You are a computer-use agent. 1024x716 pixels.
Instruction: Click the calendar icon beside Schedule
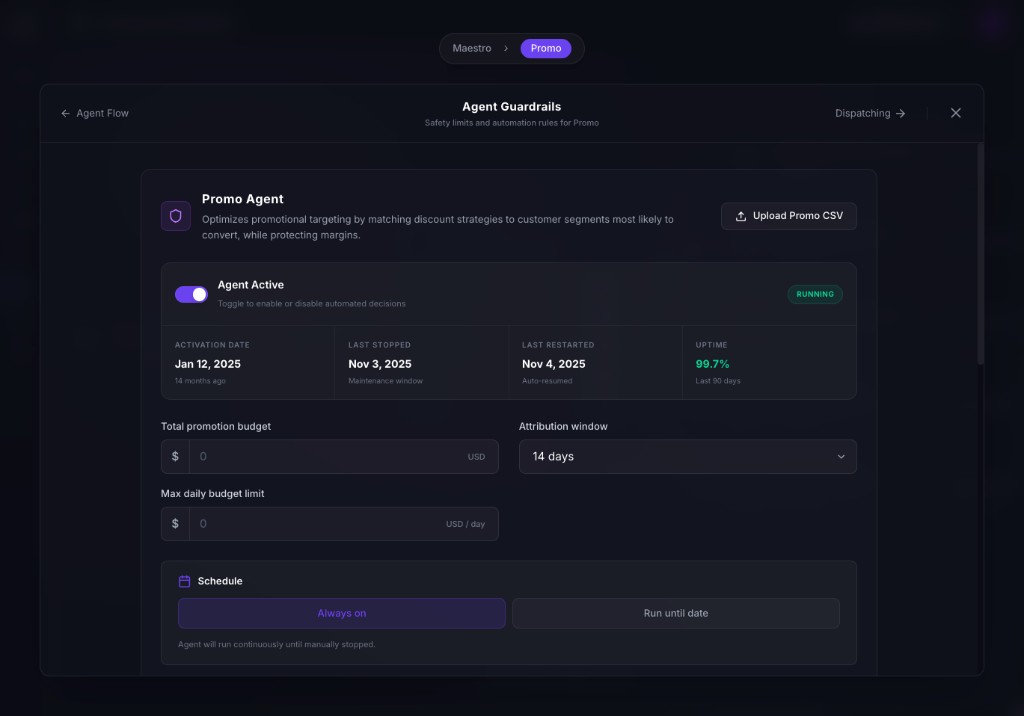point(184,581)
